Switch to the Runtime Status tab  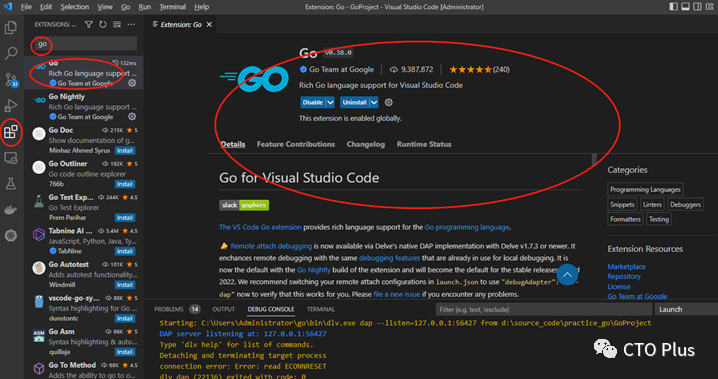pos(424,144)
